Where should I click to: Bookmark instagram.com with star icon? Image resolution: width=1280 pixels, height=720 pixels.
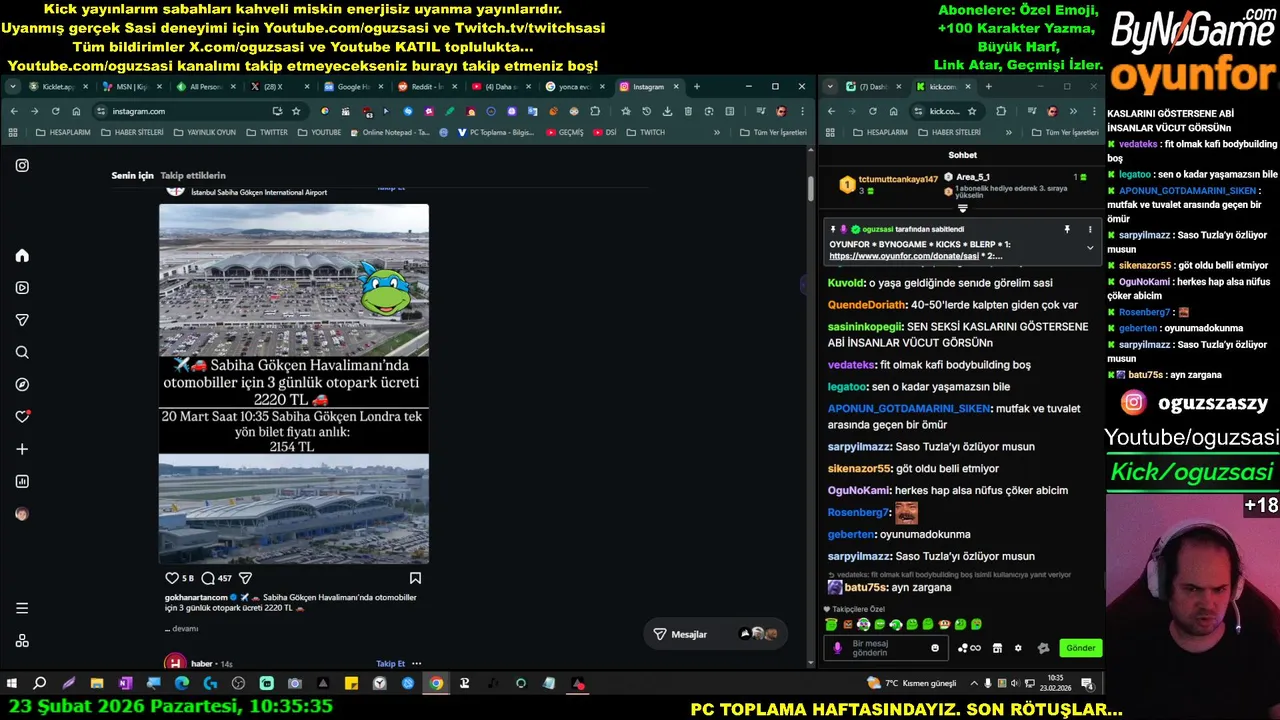tap(296, 111)
